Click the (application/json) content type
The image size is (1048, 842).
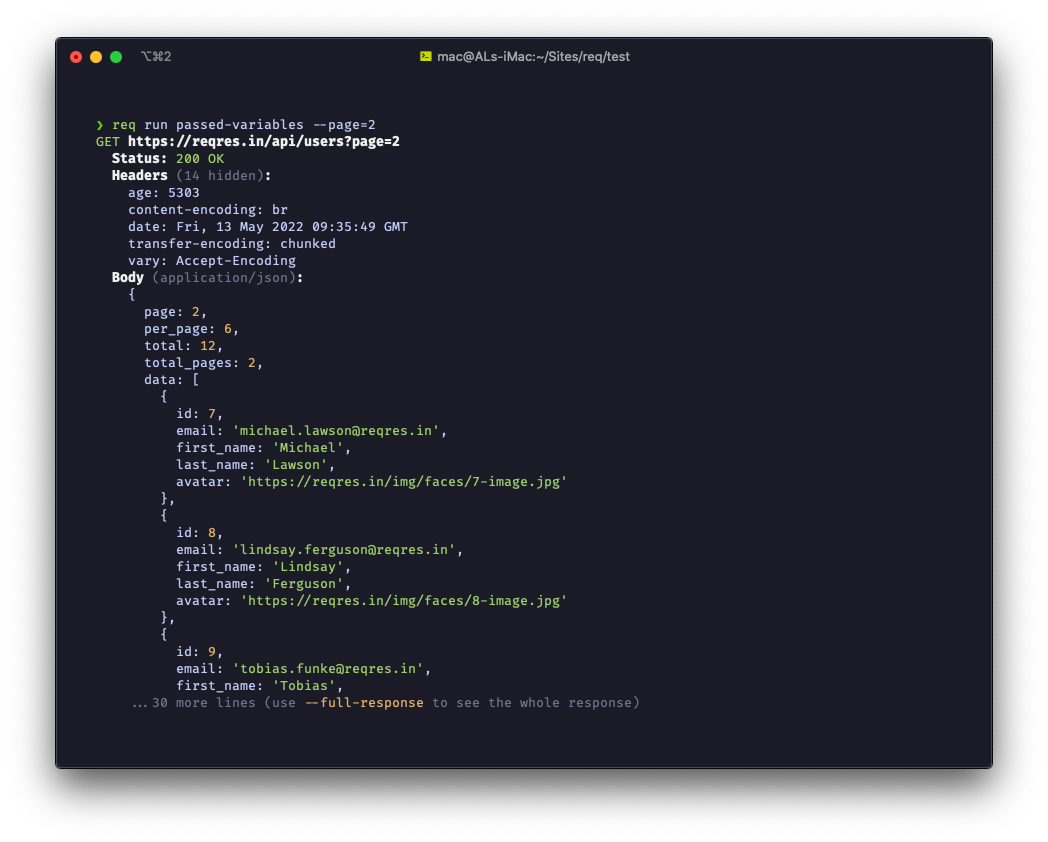click(224, 278)
